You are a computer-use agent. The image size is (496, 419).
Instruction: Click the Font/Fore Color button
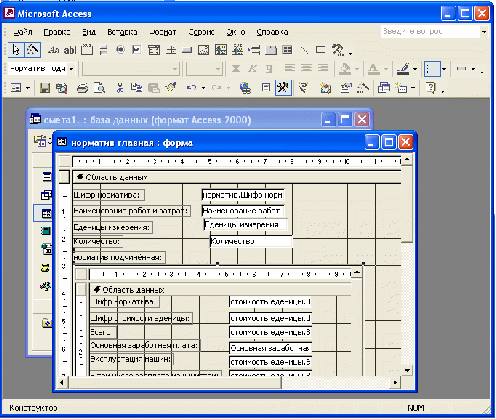tap(373, 69)
